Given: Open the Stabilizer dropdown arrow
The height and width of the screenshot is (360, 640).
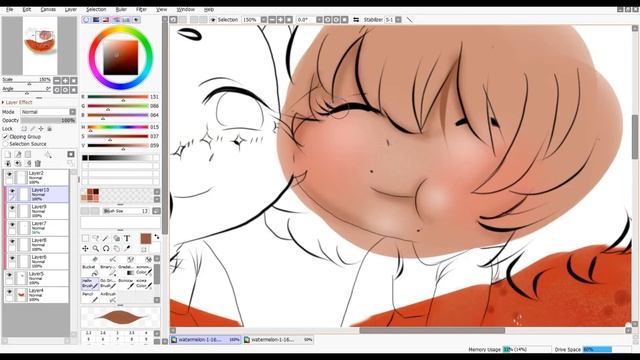Looking at the screenshot, I should [x=398, y=20].
